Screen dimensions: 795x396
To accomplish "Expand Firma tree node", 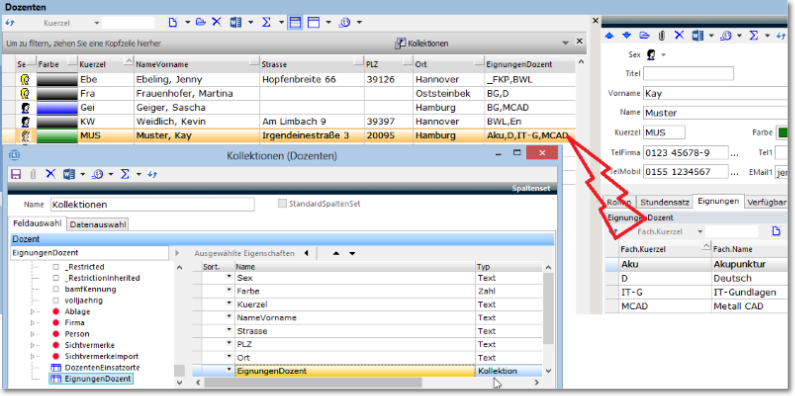I will (33, 322).
